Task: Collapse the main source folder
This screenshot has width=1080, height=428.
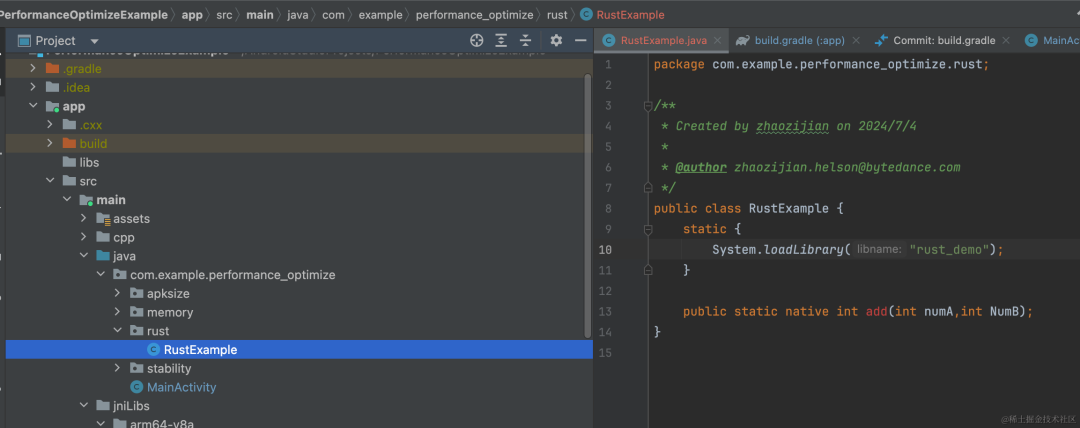Action: pos(67,200)
